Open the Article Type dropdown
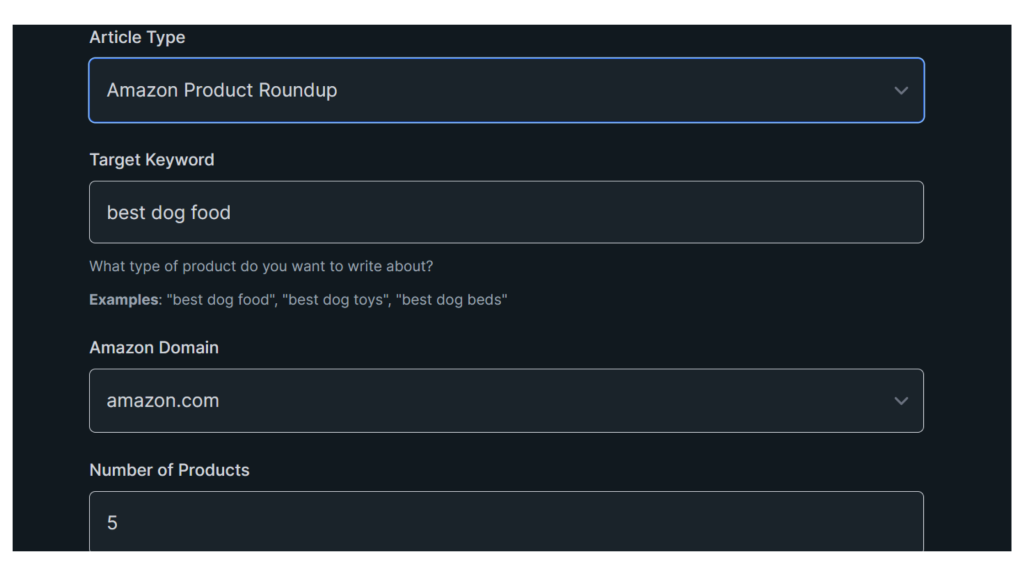Viewport: 1024px width, 576px height. coord(505,90)
